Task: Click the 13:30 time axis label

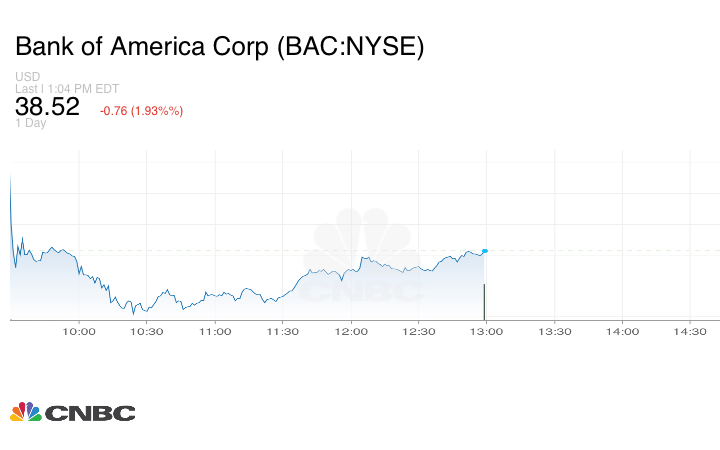Action: [x=555, y=332]
